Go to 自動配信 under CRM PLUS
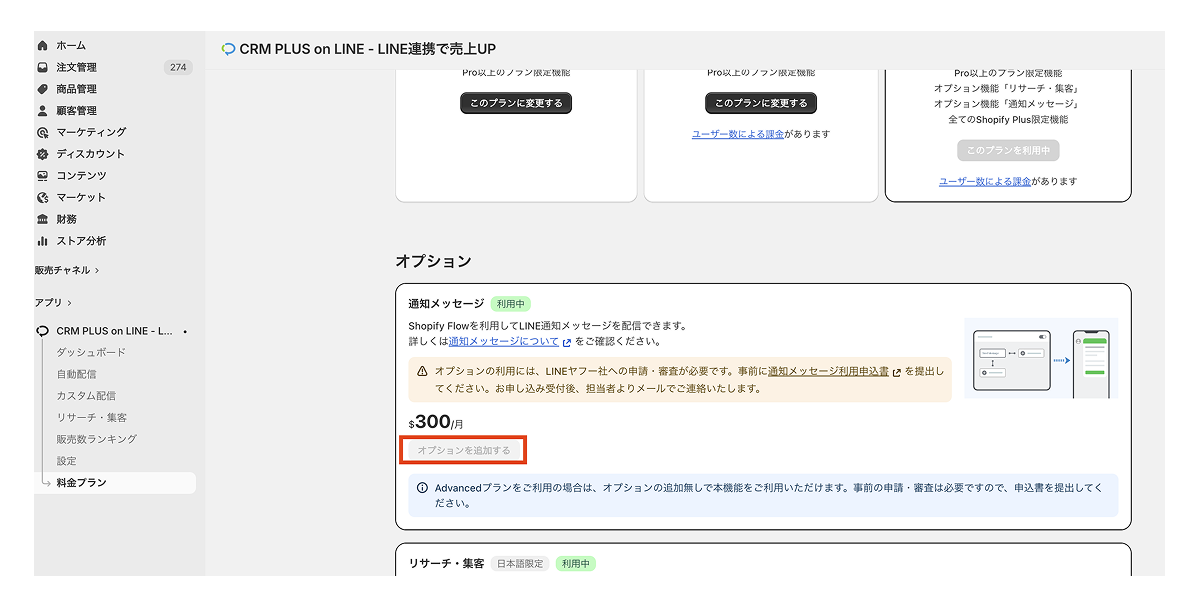This screenshot has height=603, width=1200. pyautogui.click(x=76, y=374)
